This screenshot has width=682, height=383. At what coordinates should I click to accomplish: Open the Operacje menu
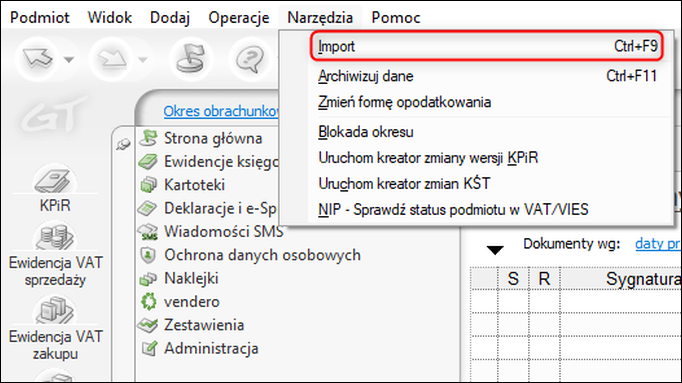239,18
